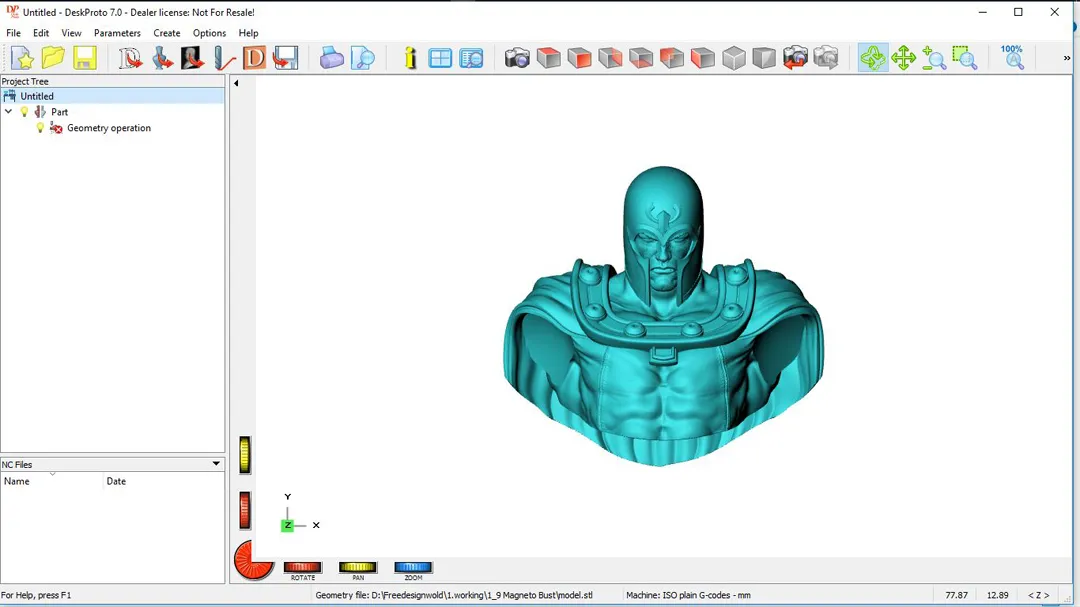Open the View menu
1080x607 pixels.
(x=71, y=33)
